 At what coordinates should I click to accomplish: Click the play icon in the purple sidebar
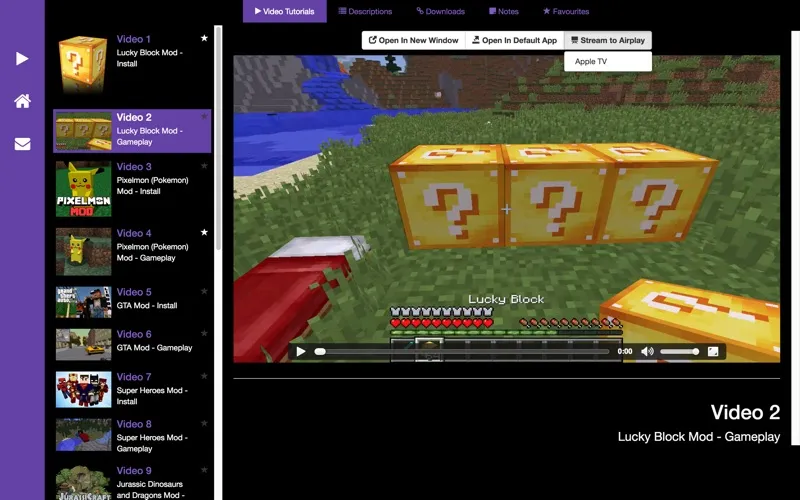(21, 59)
